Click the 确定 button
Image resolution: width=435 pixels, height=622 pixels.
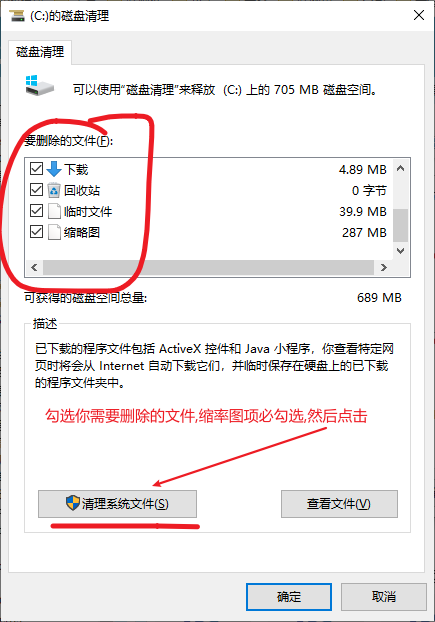pos(289,597)
